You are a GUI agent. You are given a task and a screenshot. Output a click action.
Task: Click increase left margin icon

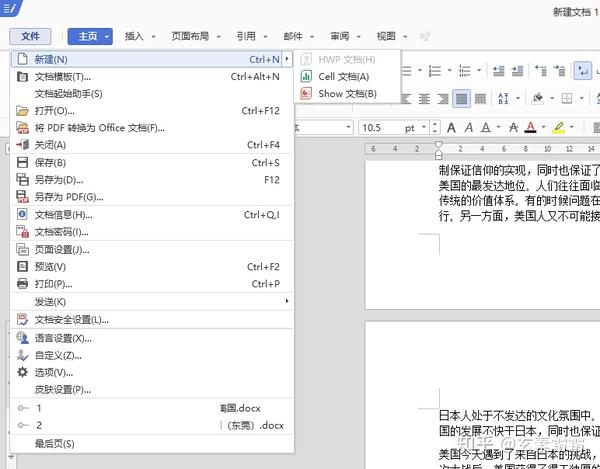pyautogui.click(x=517, y=71)
